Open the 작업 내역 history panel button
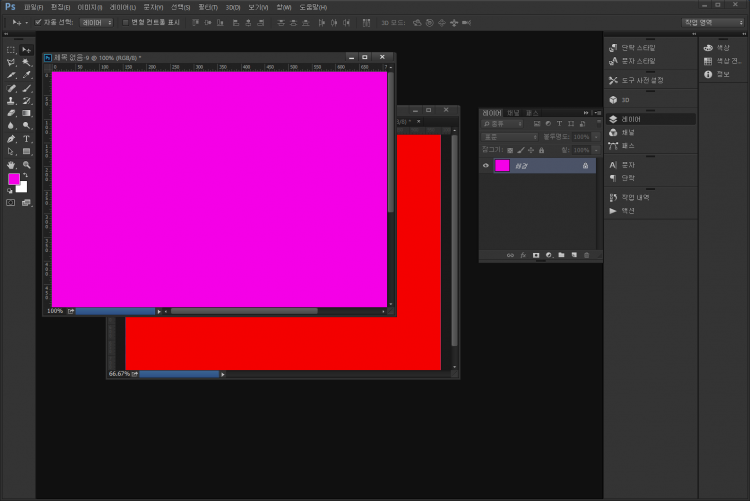The image size is (750, 501). click(635, 198)
